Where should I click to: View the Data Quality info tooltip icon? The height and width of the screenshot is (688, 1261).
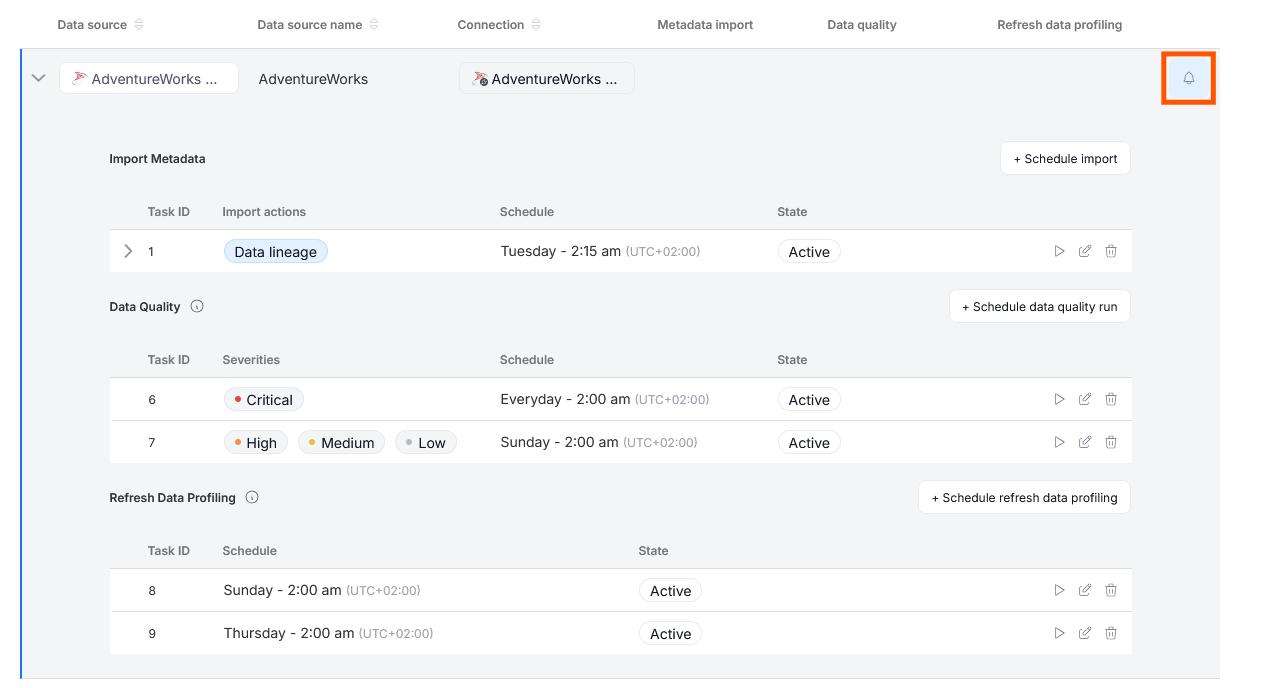coord(197,307)
